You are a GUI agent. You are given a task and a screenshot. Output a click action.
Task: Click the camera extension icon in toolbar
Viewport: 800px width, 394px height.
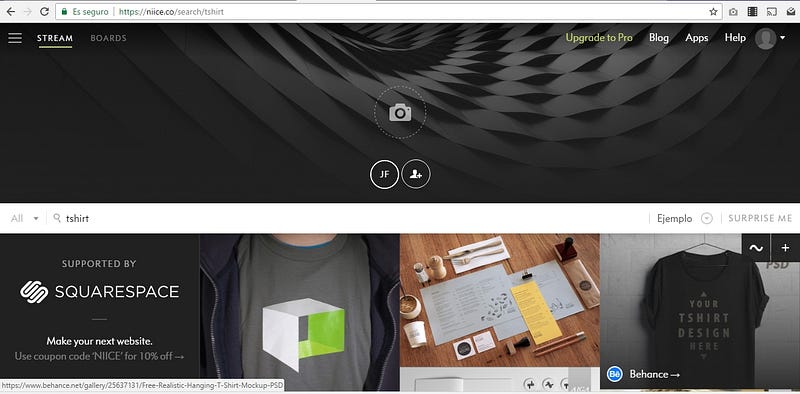[733, 12]
